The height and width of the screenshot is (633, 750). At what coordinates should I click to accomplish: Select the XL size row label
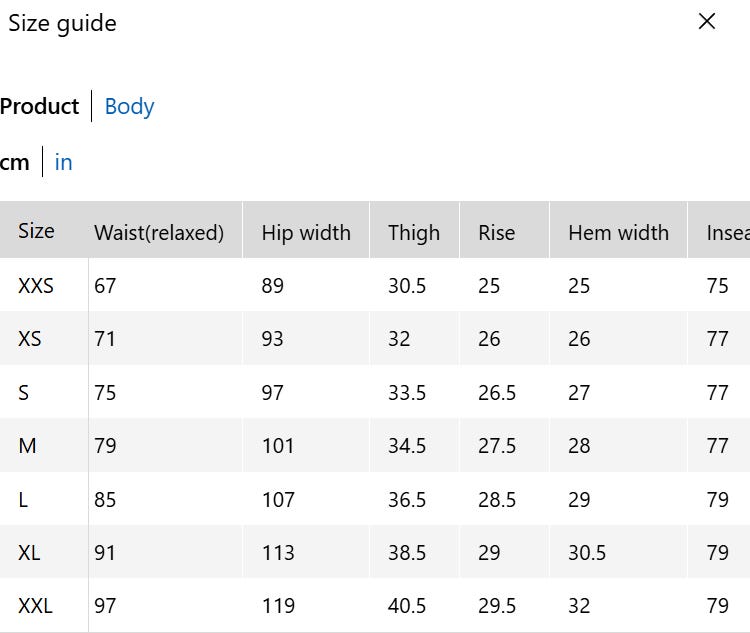tap(30, 553)
